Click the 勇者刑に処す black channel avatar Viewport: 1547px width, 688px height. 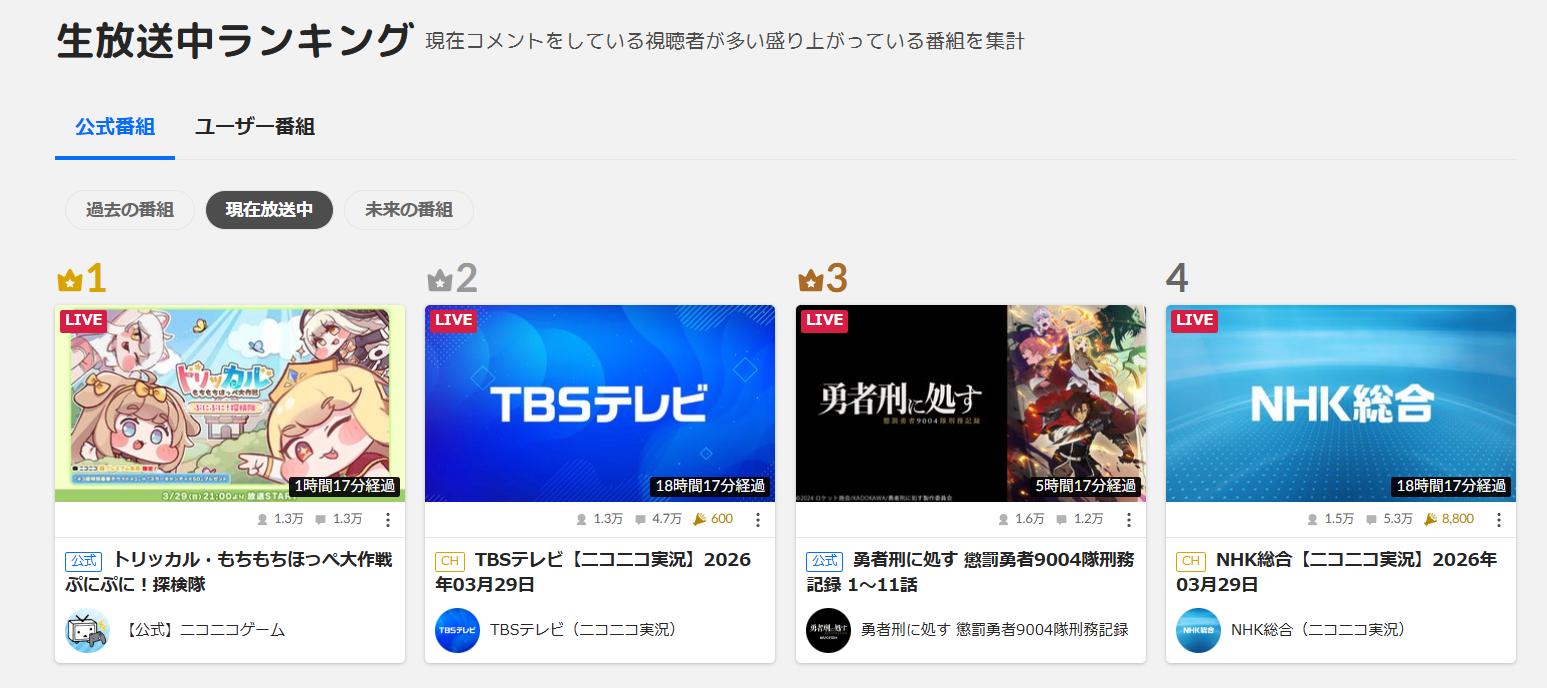click(x=828, y=630)
